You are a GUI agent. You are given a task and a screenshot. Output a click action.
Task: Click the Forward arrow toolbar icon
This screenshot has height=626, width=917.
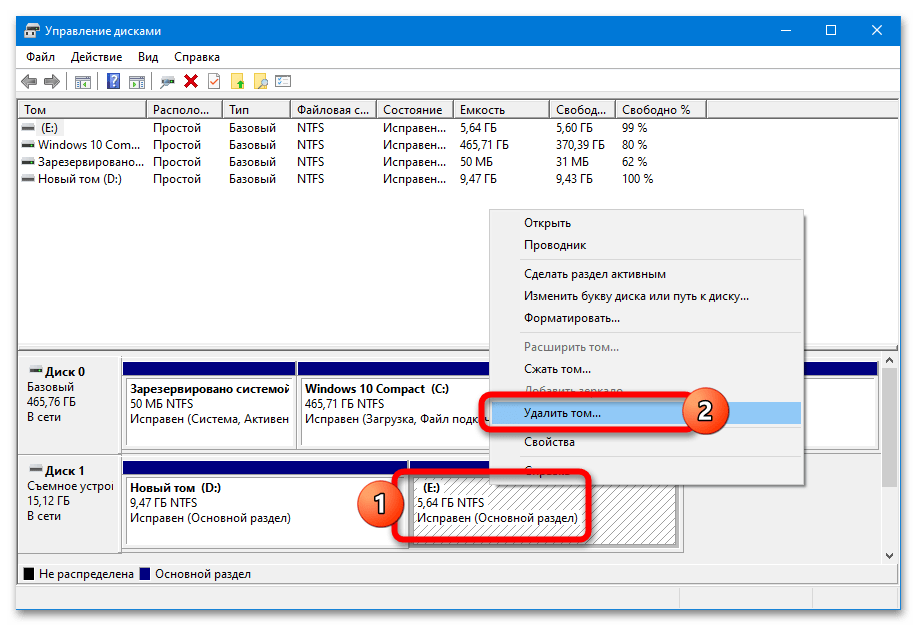(52, 81)
